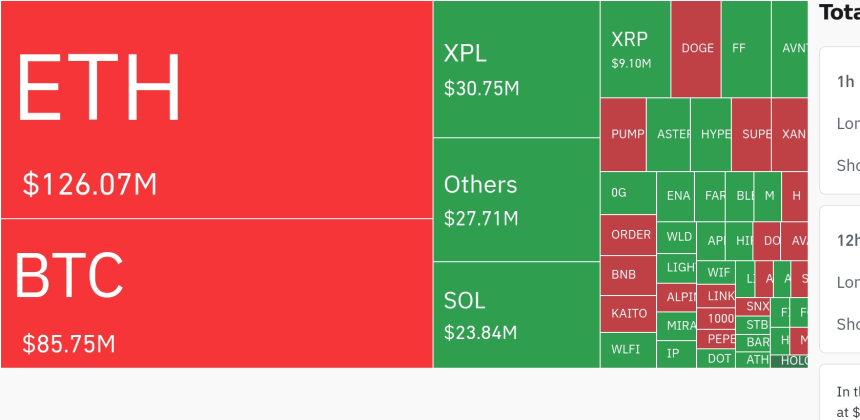
Task: Select the red ORDER tile
Action: coord(627,235)
